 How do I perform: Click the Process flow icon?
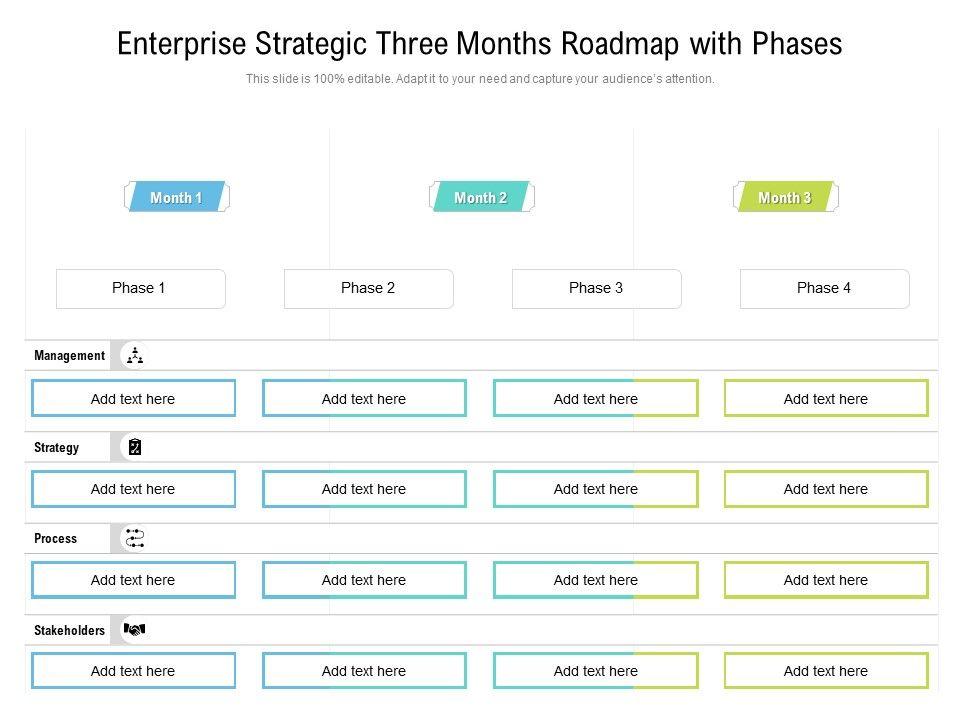134,538
